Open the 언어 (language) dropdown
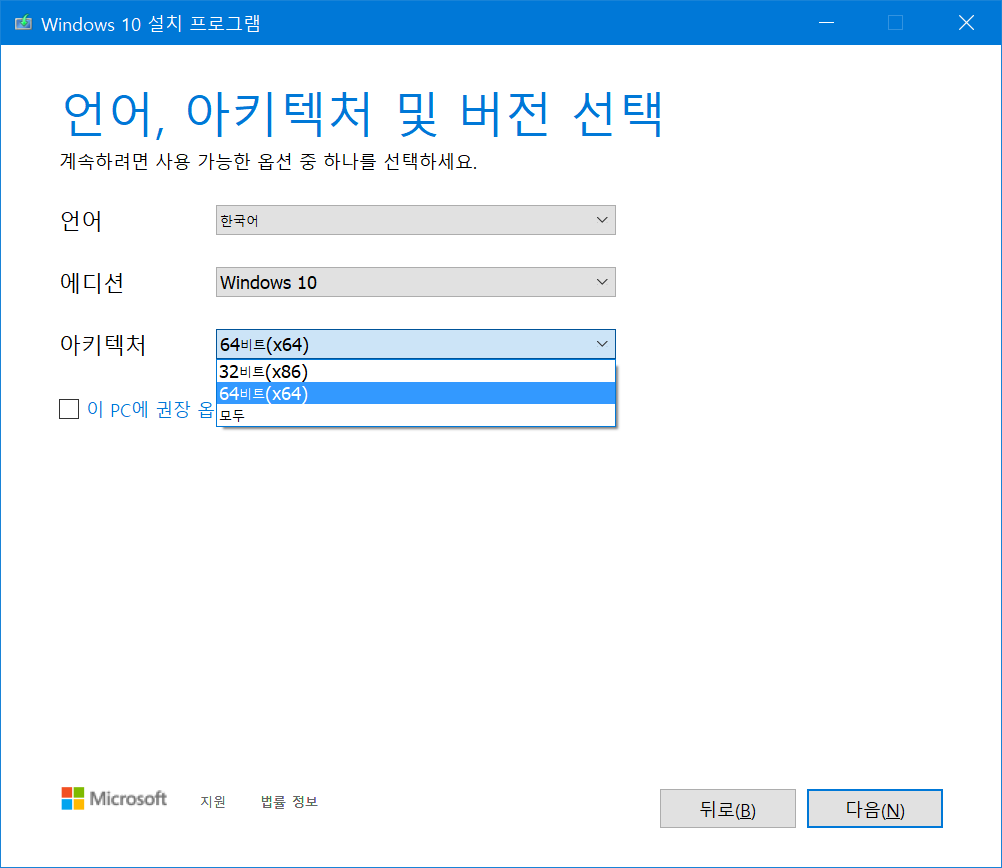1002x868 pixels. click(415, 220)
